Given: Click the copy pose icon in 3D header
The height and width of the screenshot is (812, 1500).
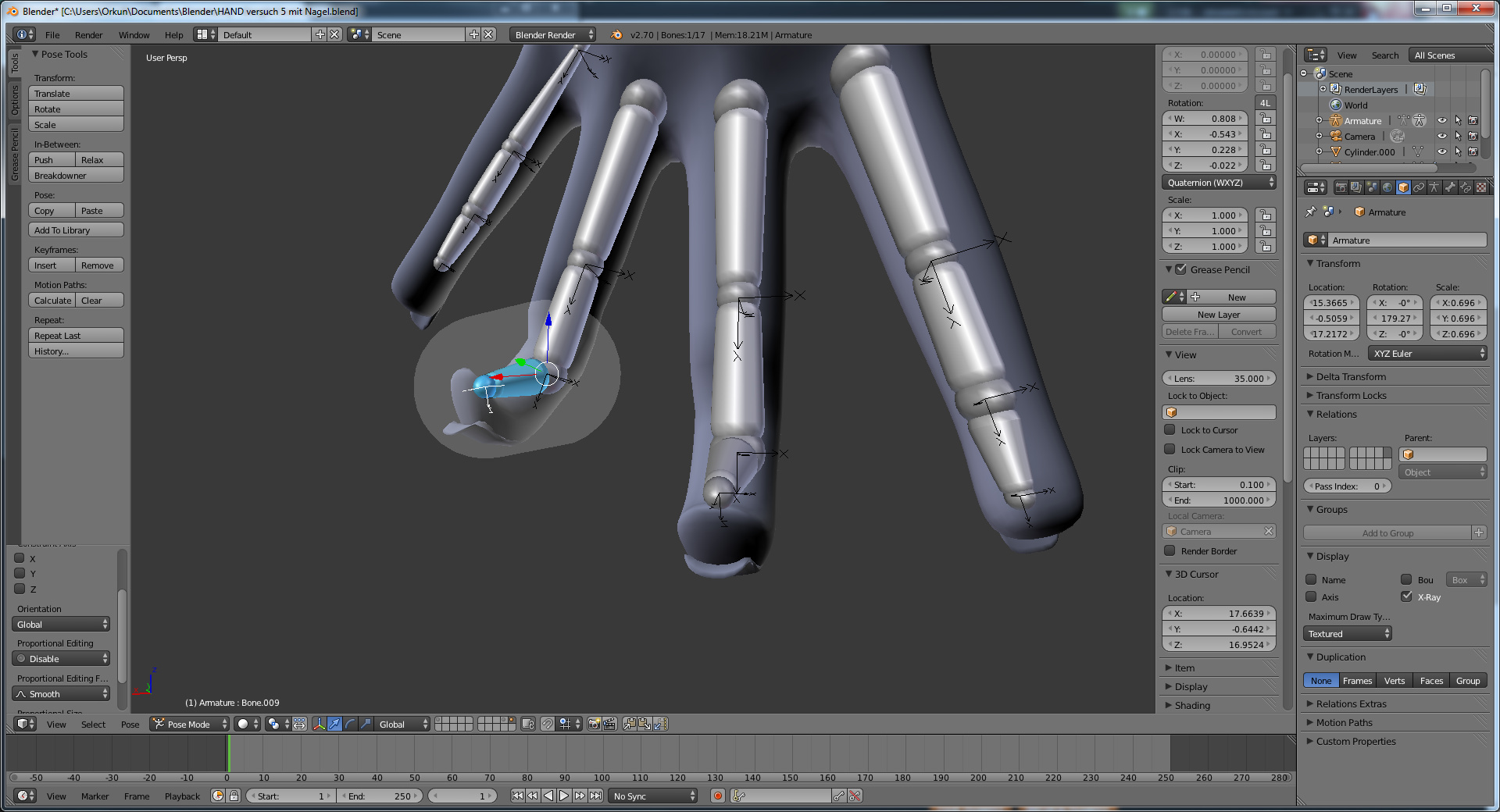Looking at the screenshot, I should [629, 725].
